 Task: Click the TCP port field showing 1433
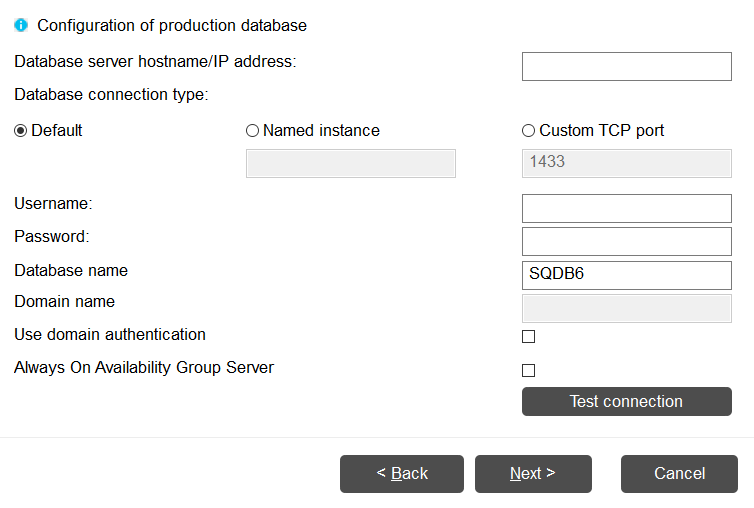click(626, 164)
